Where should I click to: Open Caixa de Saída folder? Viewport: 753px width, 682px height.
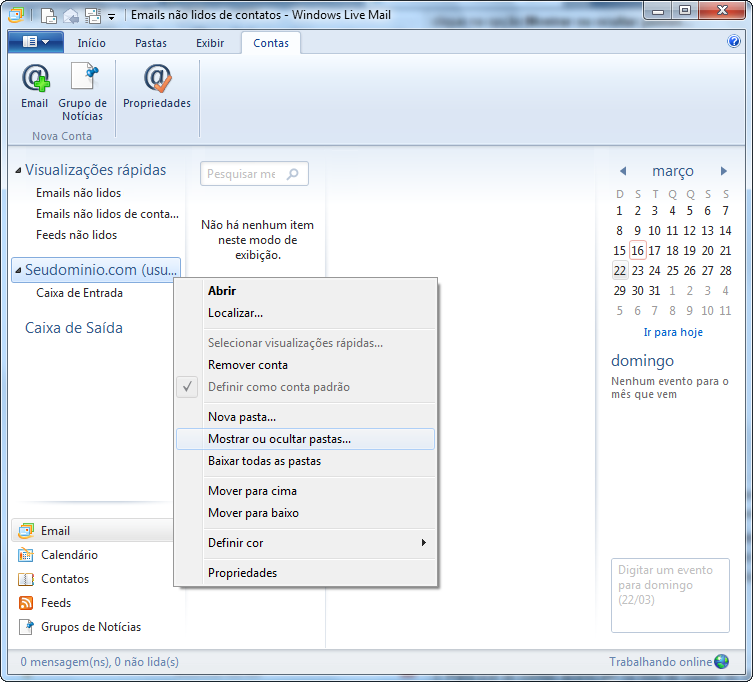[73, 328]
